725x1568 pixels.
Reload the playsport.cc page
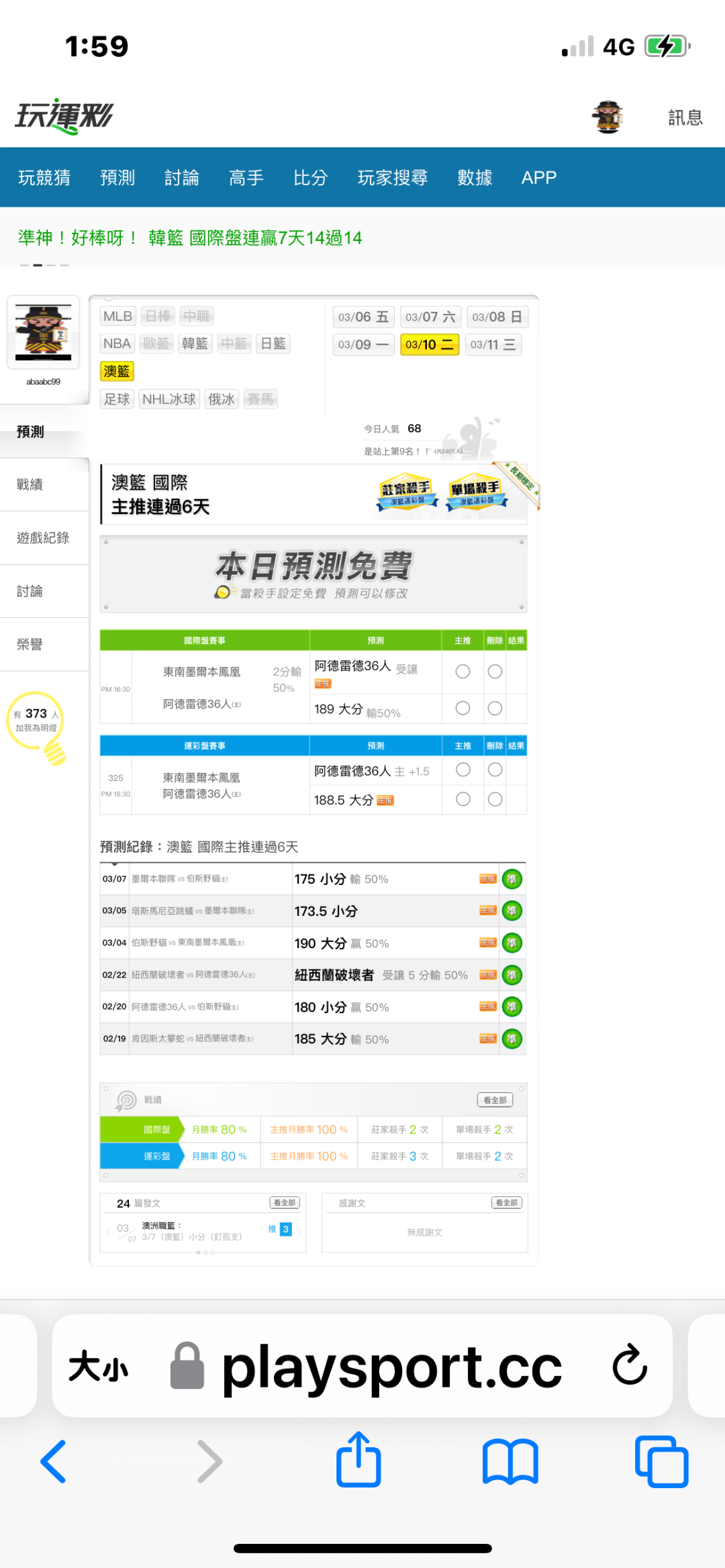630,1365
